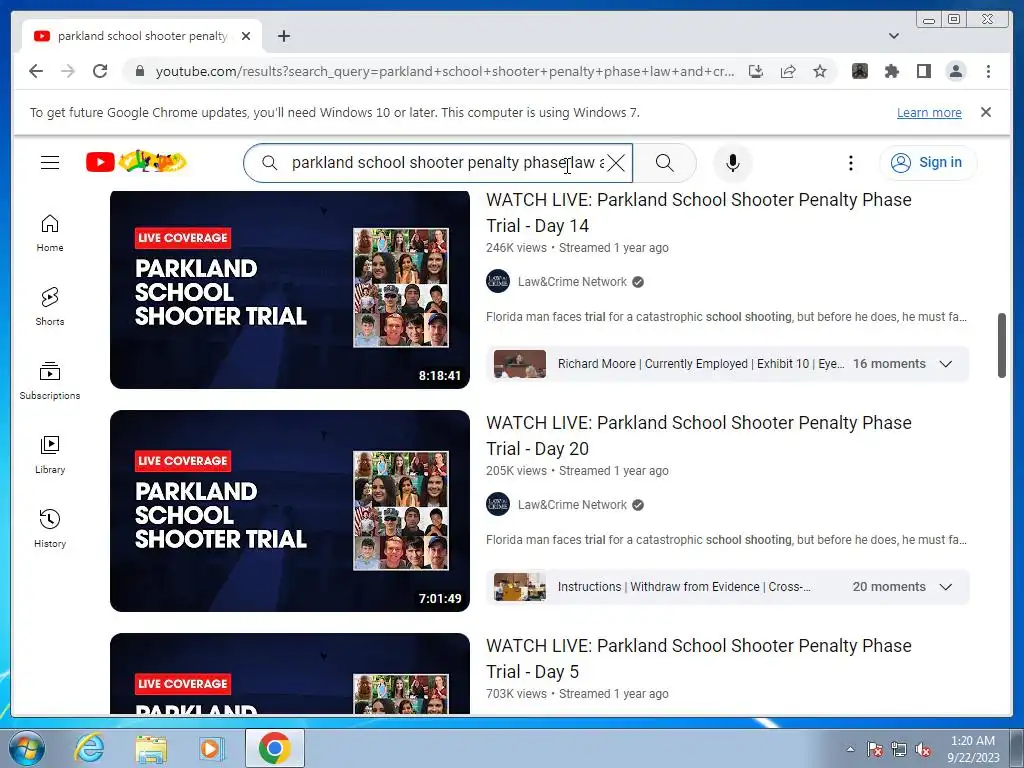Bookmark this page with star icon
Image resolution: width=1024 pixels, height=768 pixels.
(820, 71)
